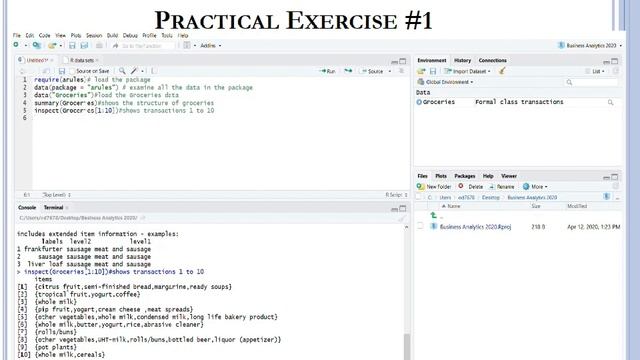Viewport: 640px width, 360px height.
Task: Click the Delete button in Files pane
Action: tap(471, 187)
